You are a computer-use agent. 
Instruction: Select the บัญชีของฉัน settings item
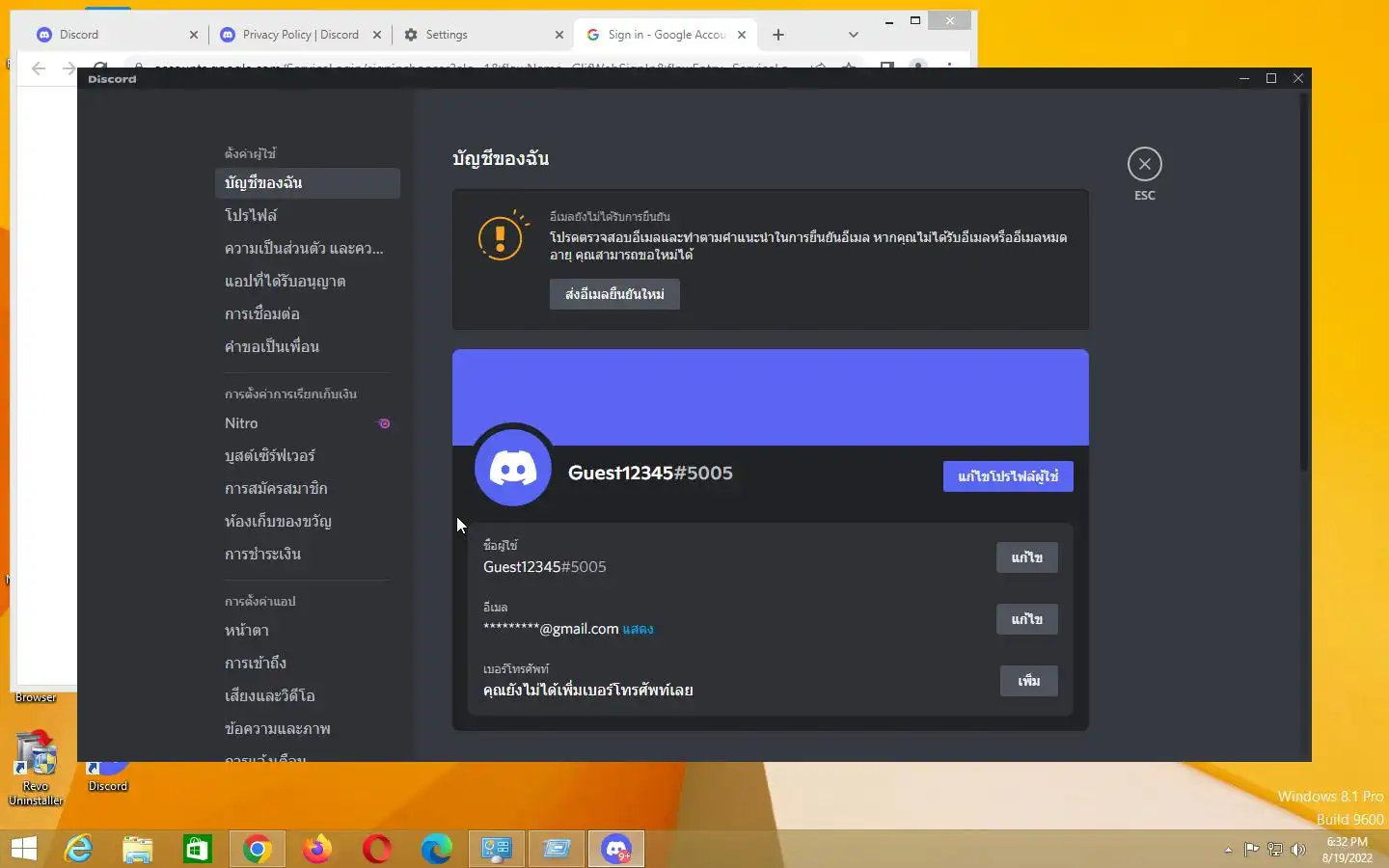[308, 183]
